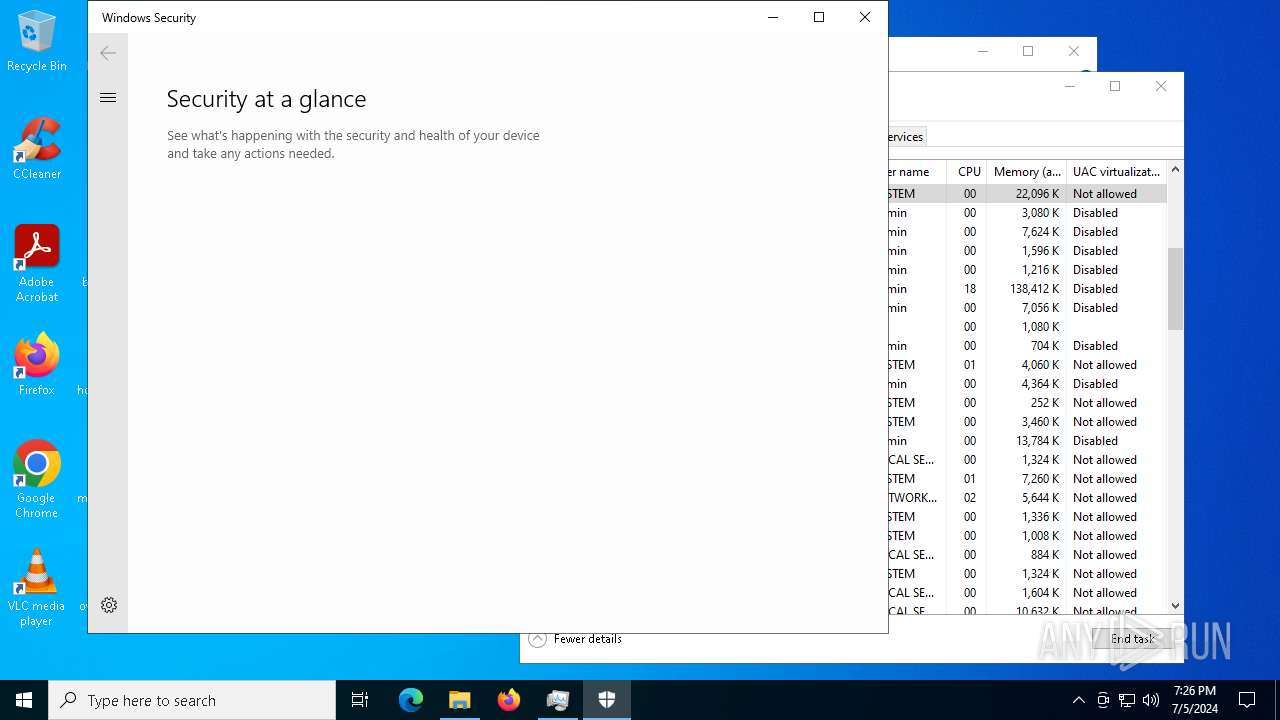Maximize the Task Manager window
Screen dimensions: 1280x720
tap(1115, 86)
